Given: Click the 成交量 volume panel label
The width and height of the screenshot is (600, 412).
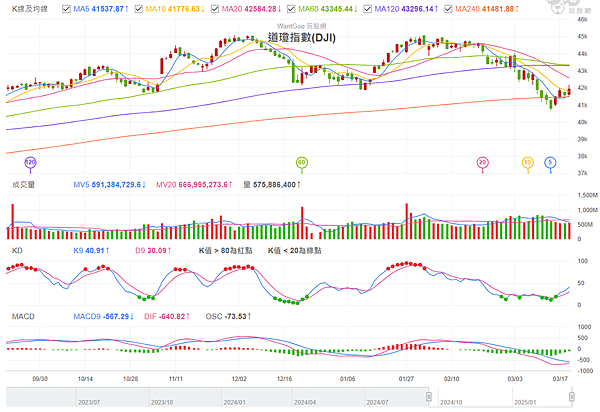Looking at the screenshot, I should tap(23, 185).
